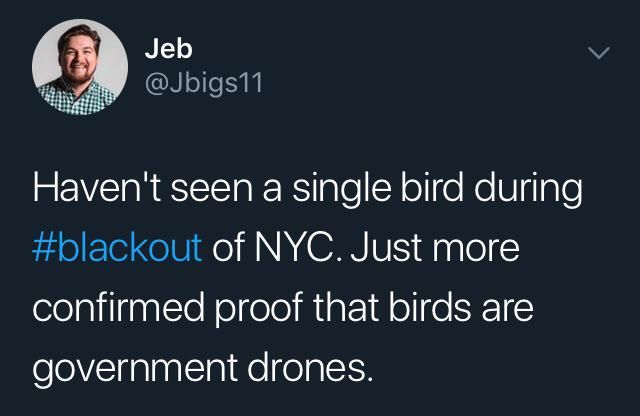Click the word "more" in the tweet

click(476, 250)
